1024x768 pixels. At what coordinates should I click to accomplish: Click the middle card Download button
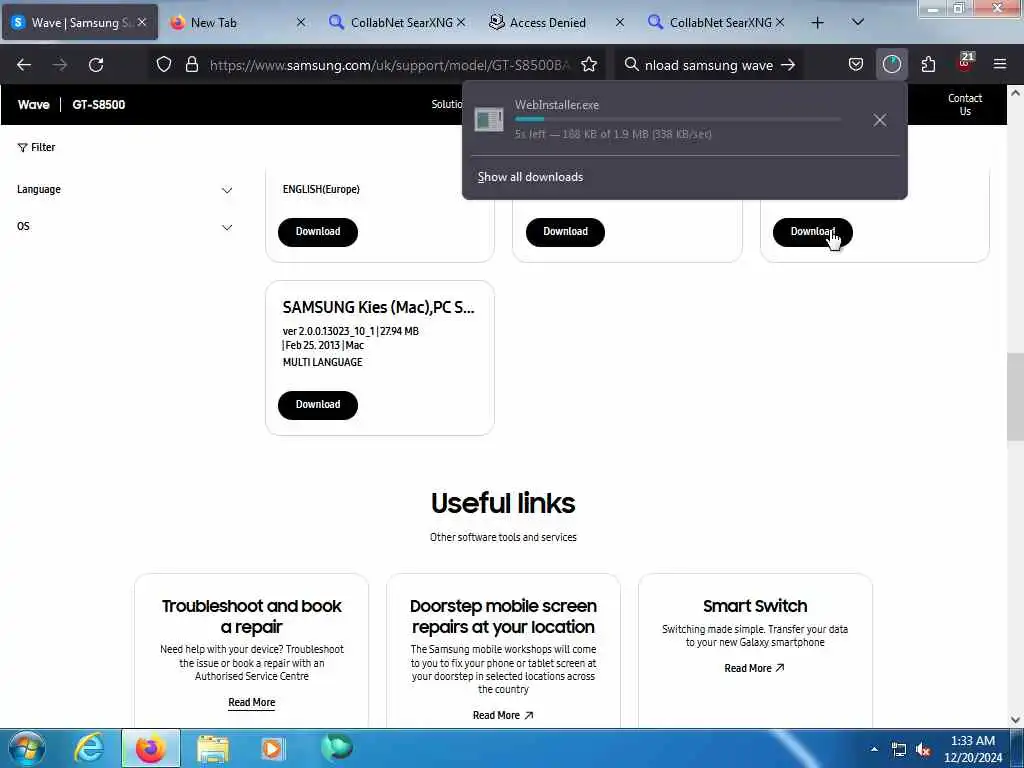point(566,232)
